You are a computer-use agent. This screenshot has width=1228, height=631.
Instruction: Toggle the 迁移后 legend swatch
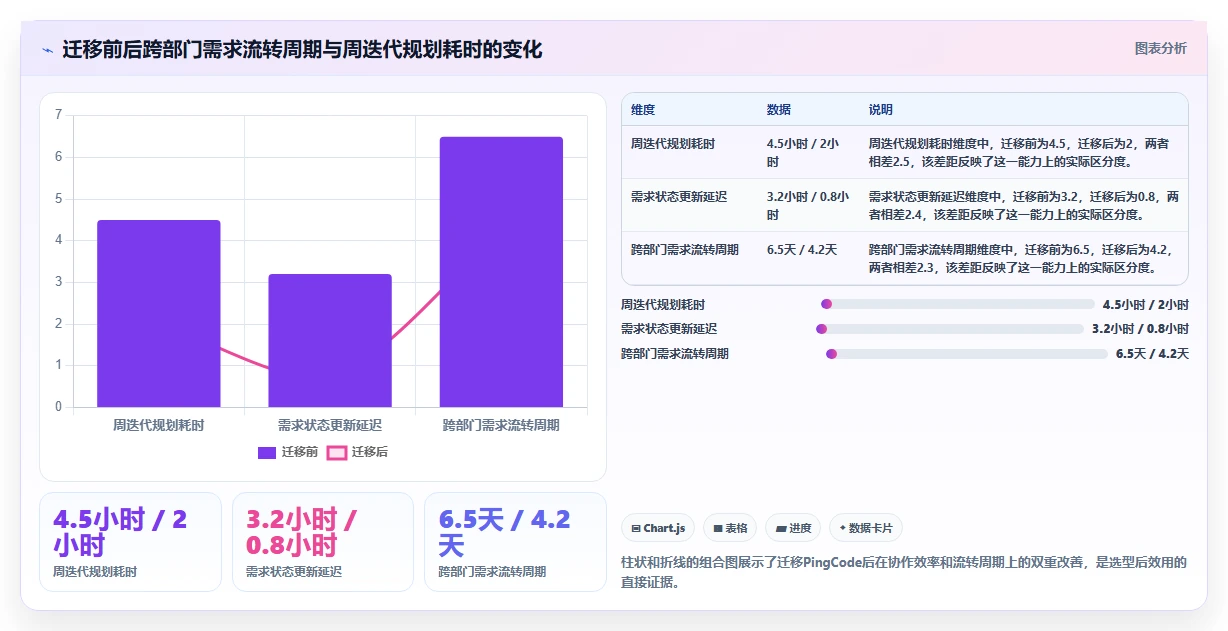pyautogui.click(x=337, y=452)
